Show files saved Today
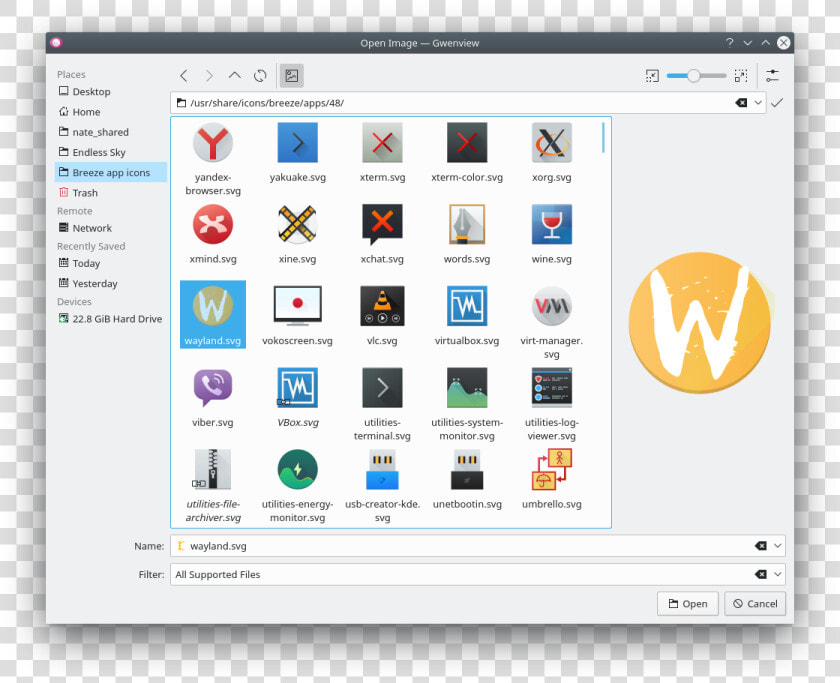Image resolution: width=840 pixels, height=683 pixels. pos(111,264)
